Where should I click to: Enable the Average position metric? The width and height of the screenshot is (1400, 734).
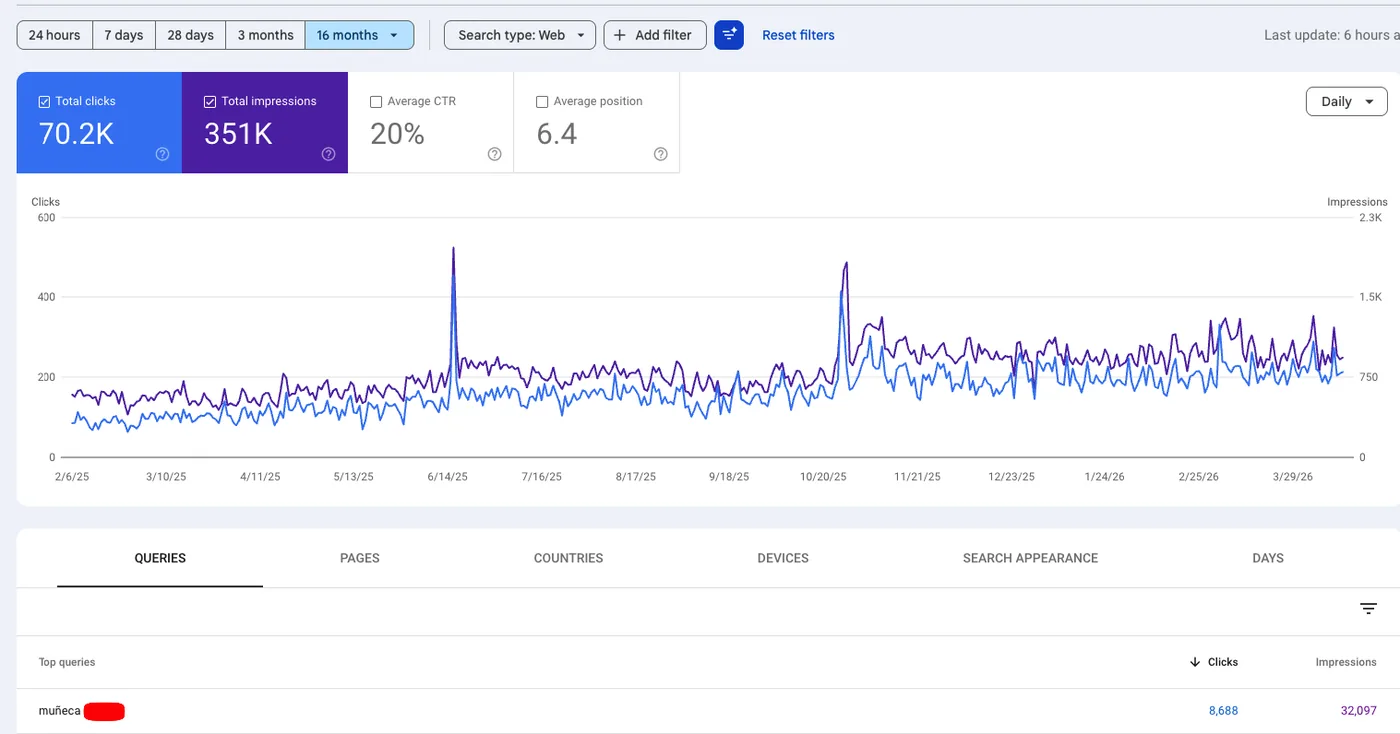tap(542, 101)
